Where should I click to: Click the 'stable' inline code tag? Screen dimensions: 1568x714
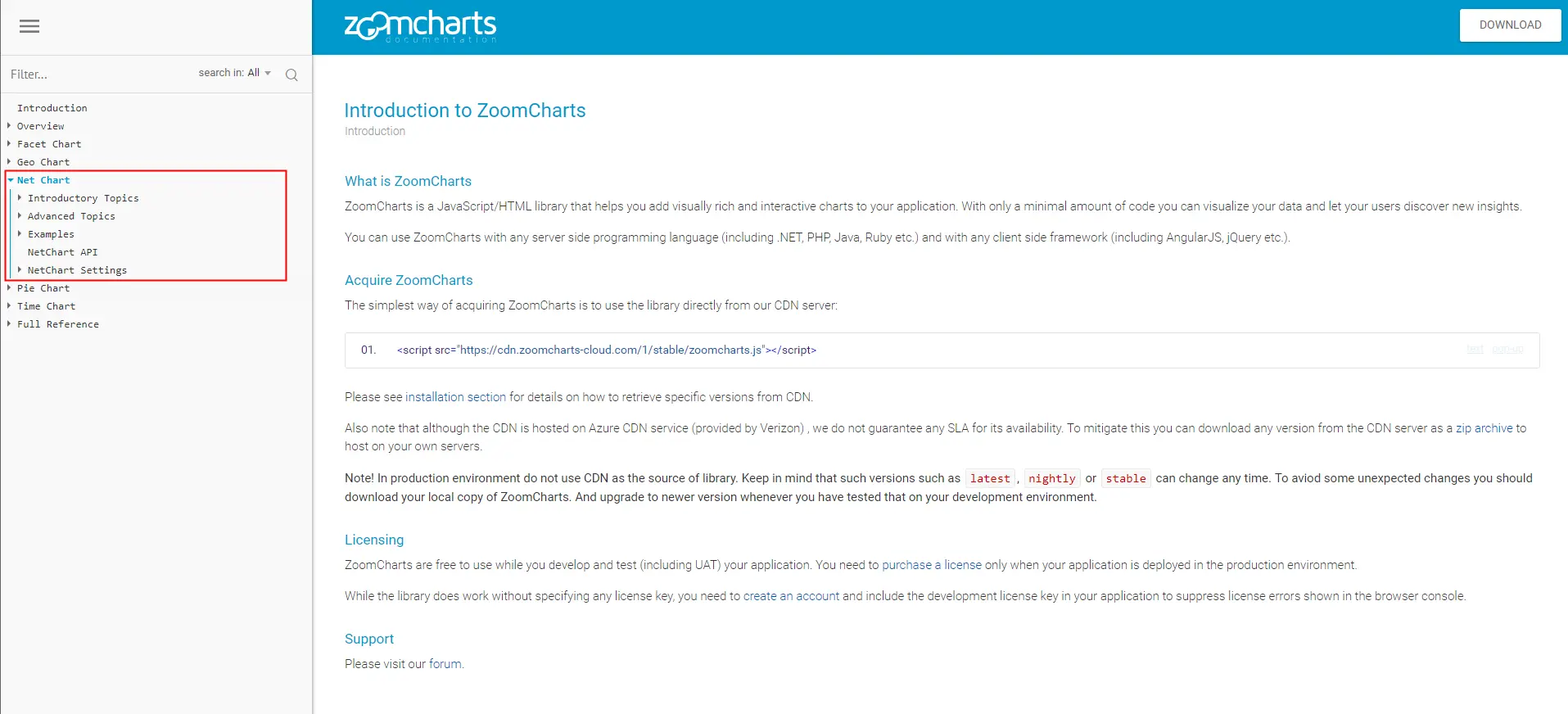(x=1126, y=478)
